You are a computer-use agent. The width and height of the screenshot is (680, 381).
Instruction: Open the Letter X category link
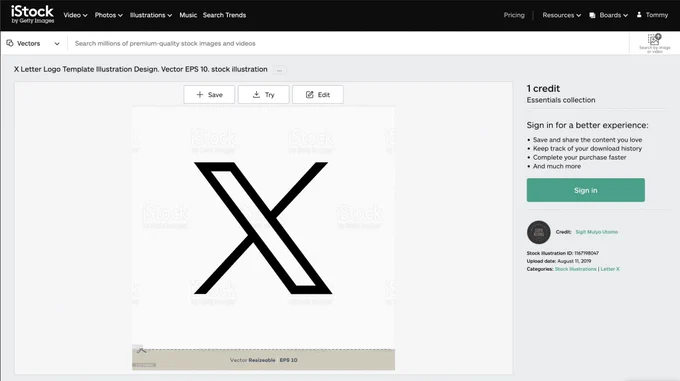(610, 269)
